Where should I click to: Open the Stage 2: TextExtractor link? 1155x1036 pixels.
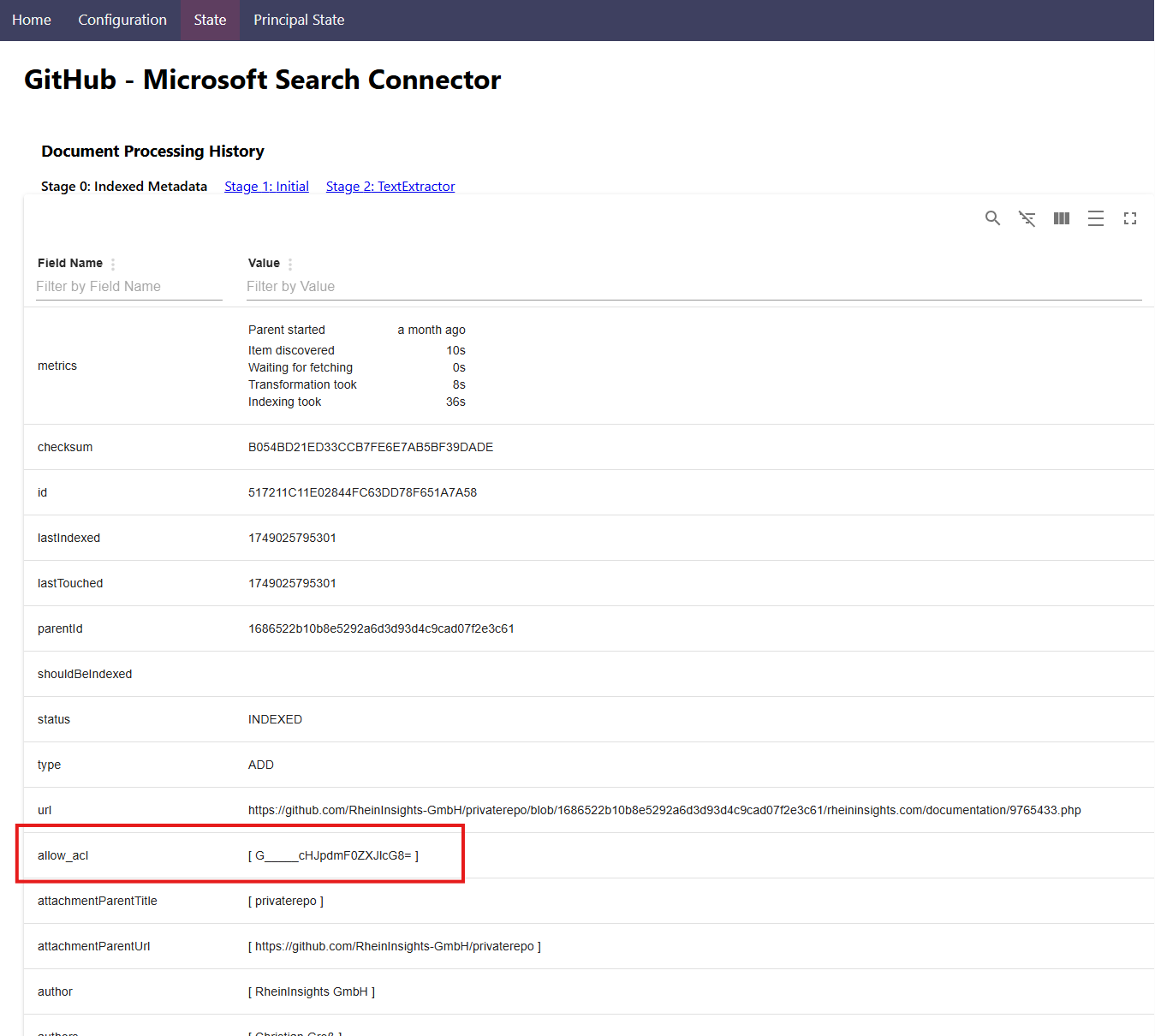[x=390, y=187]
